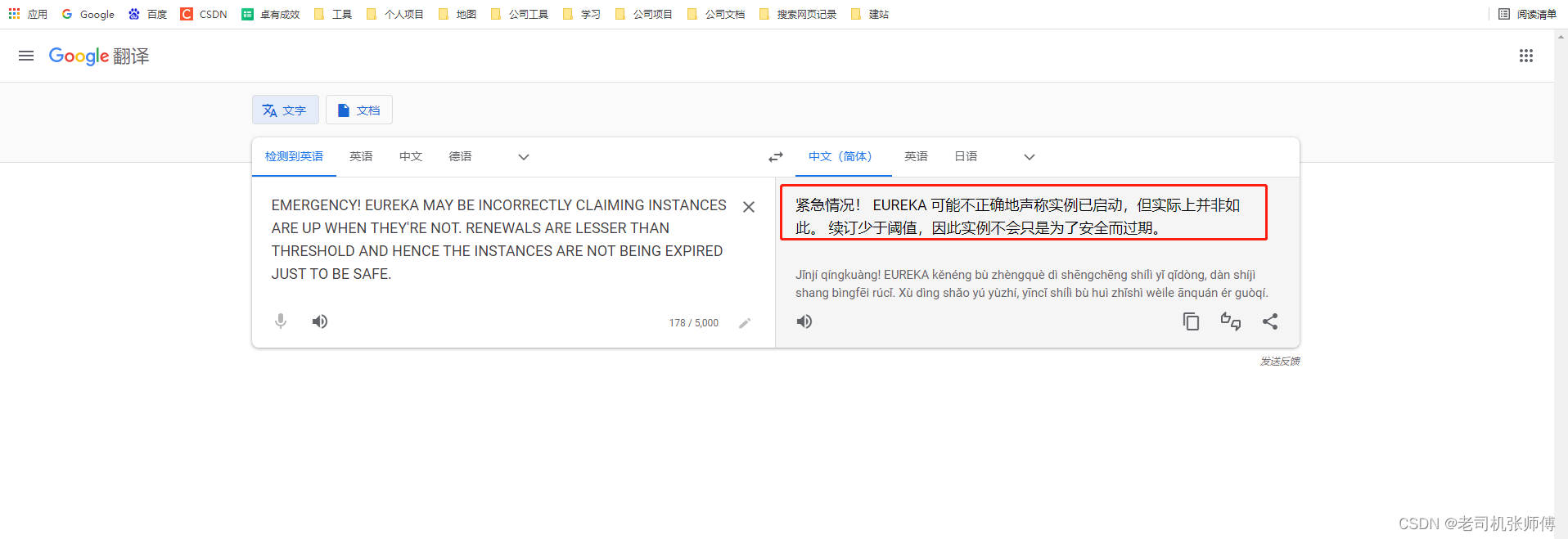Select the 检测到英语 source language tab

click(294, 156)
